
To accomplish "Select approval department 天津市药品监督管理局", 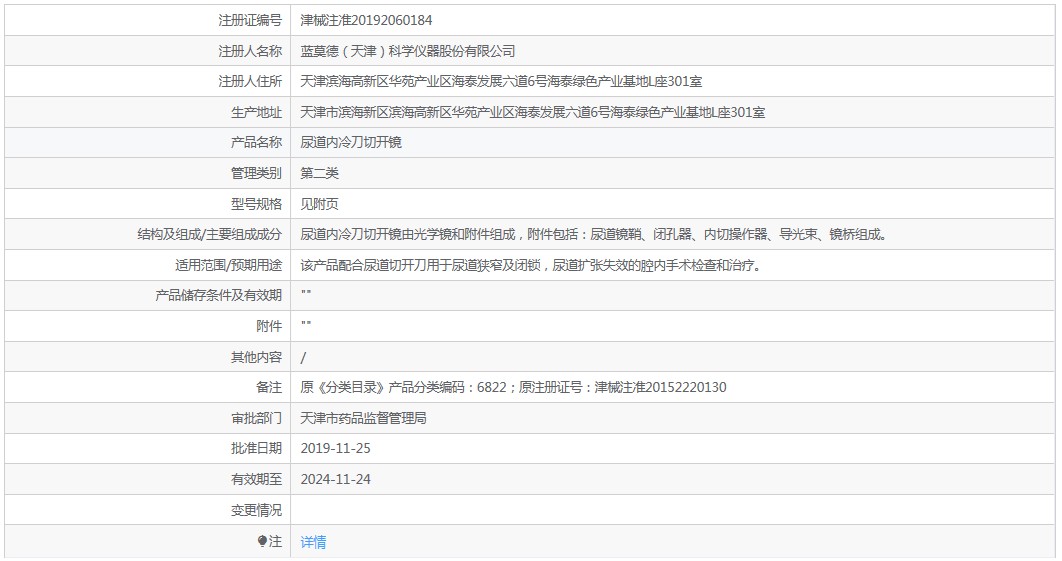I will click(364, 418).
